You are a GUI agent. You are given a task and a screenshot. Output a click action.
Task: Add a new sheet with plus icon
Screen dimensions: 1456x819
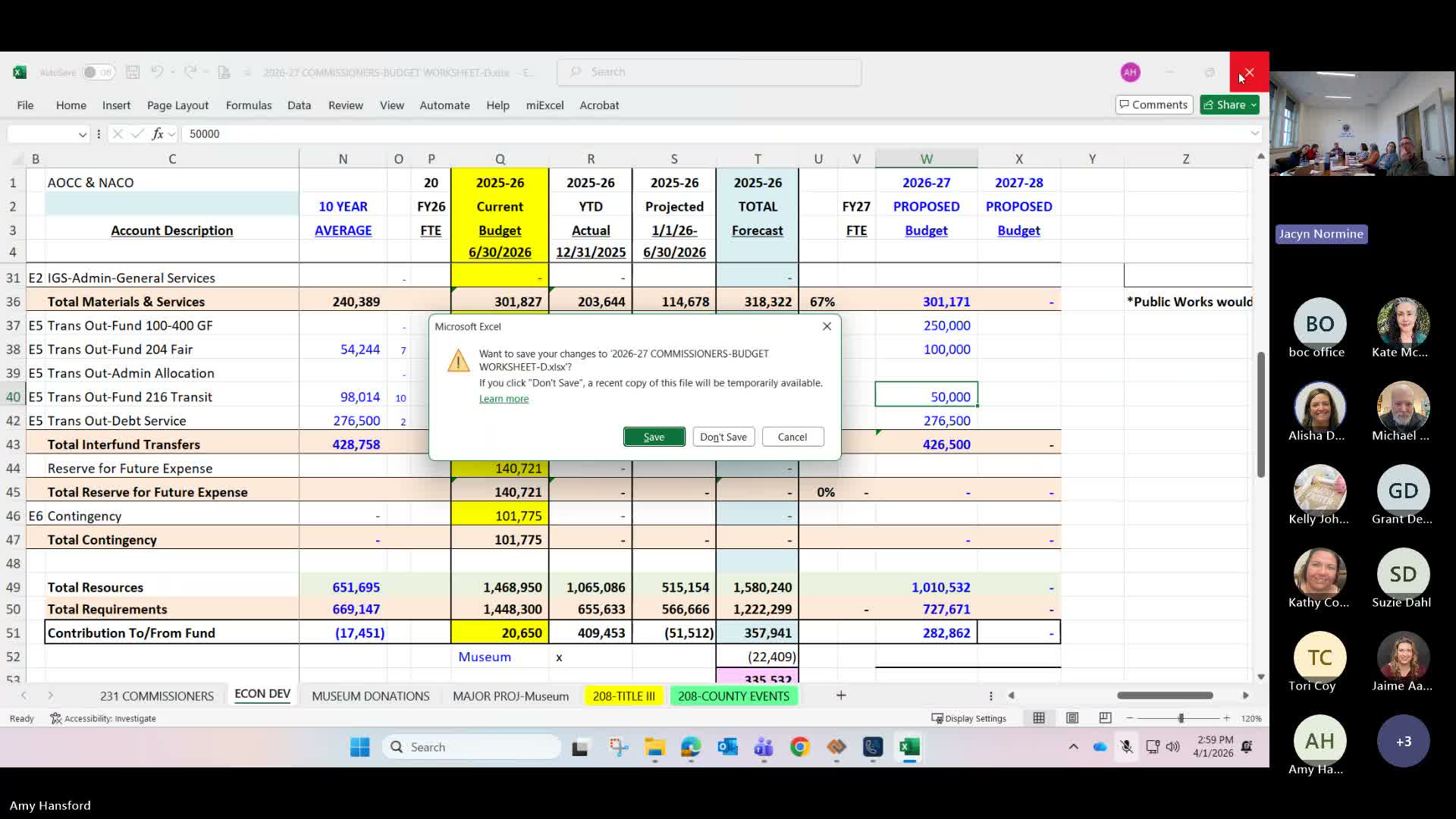(x=841, y=695)
